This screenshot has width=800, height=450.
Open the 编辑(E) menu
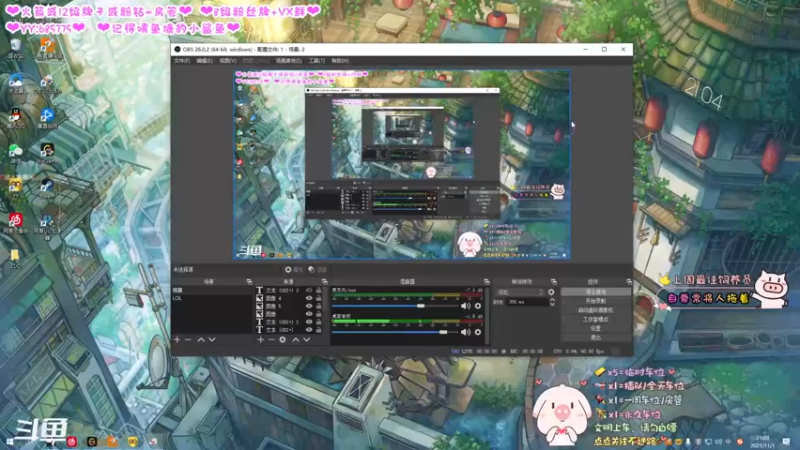(204, 61)
